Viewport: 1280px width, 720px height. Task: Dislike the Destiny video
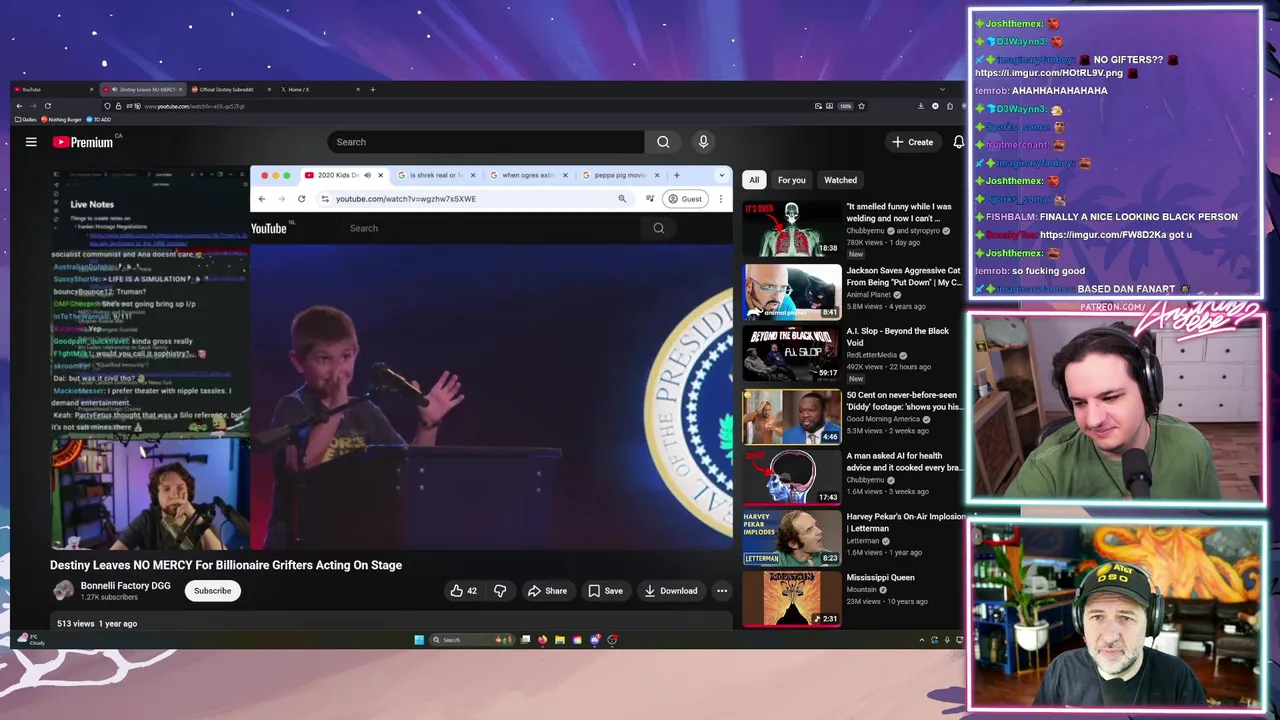(500, 591)
